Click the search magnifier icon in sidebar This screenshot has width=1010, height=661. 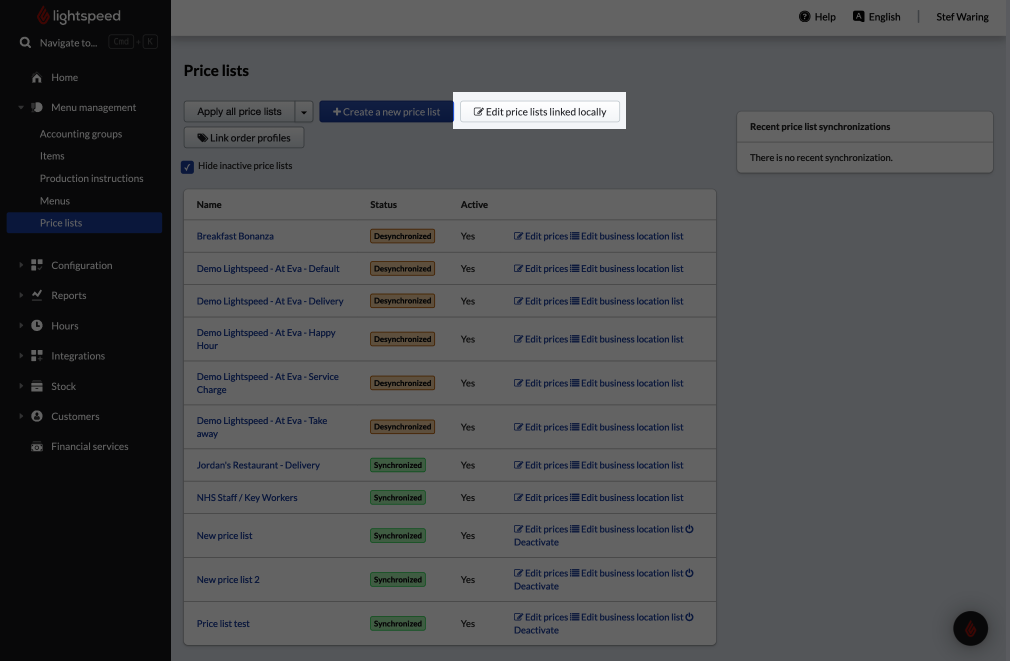(25, 43)
